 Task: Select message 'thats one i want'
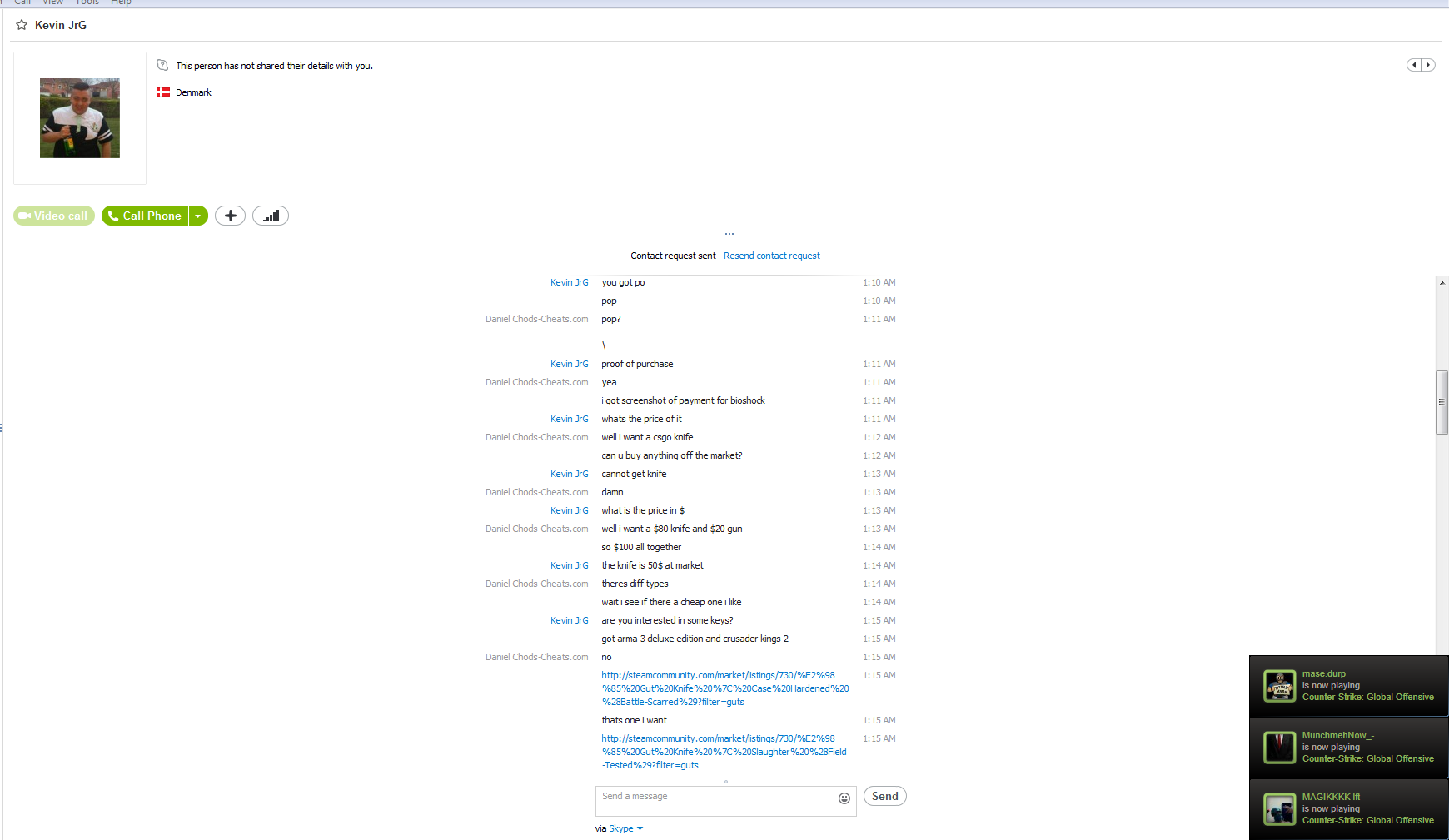tap(634, 720)
